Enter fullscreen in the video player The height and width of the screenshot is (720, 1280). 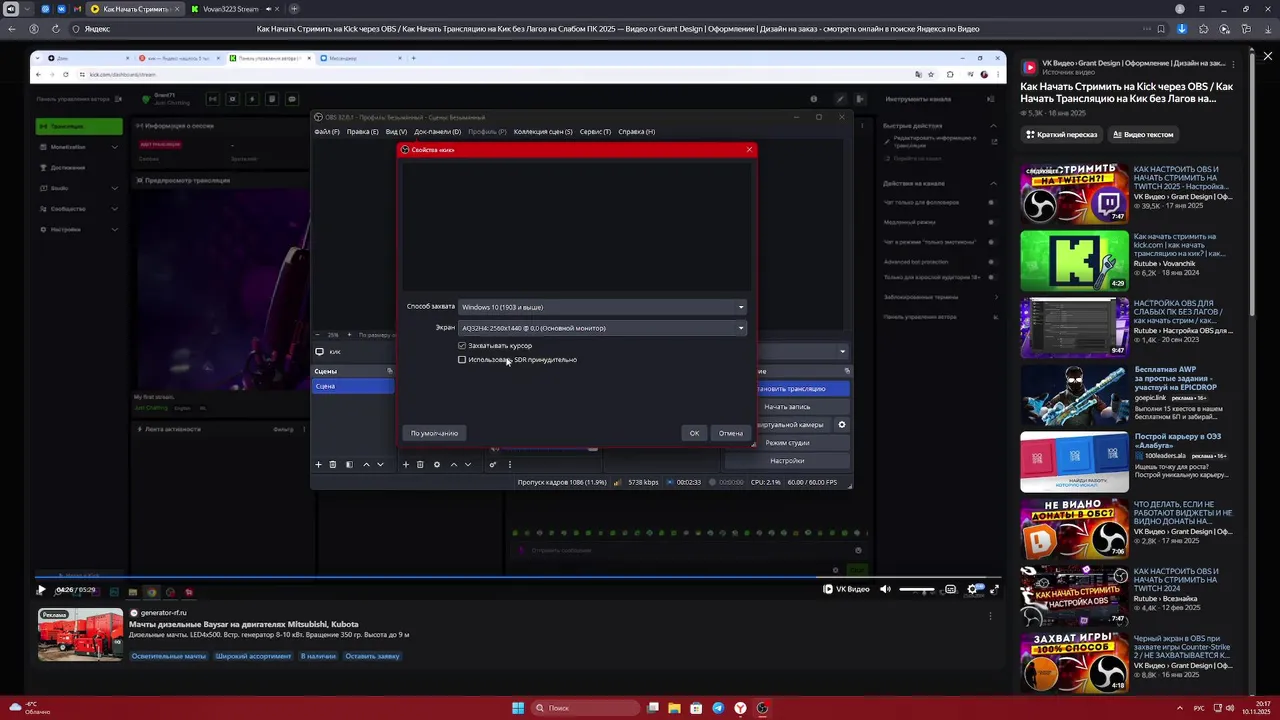(x=994, y=589)
